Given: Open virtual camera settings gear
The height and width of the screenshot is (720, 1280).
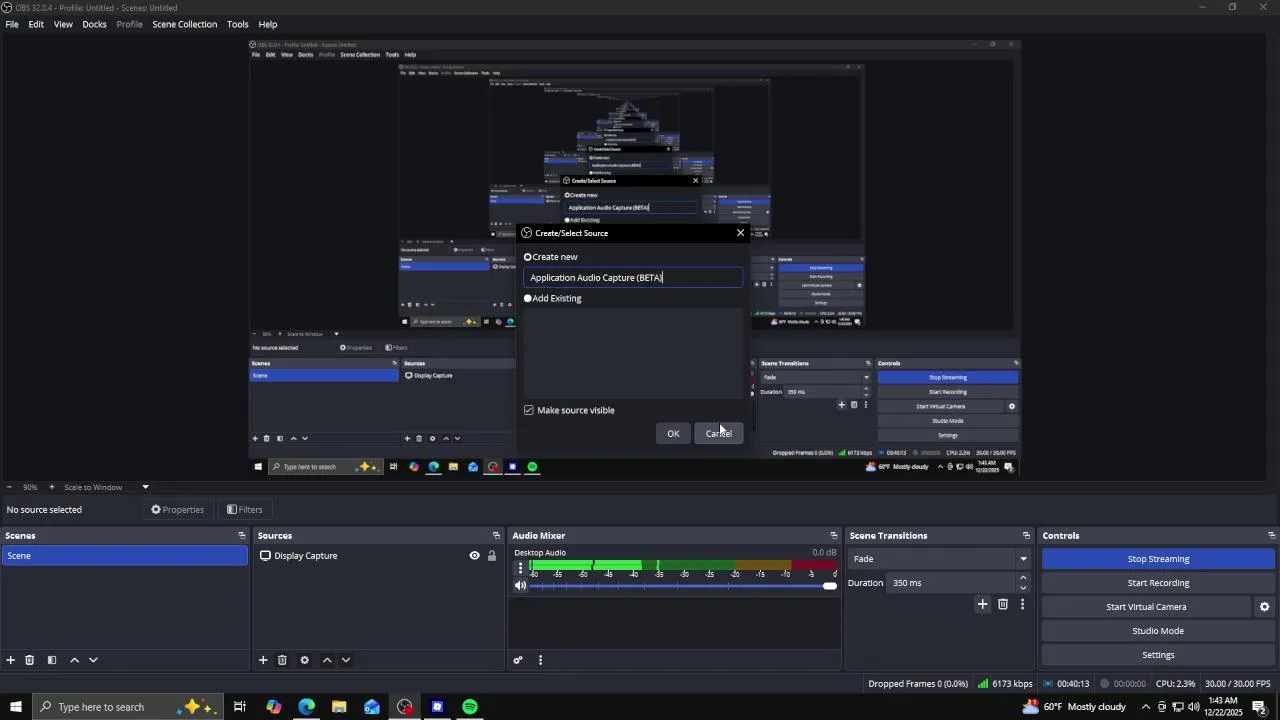Looking at the screenshot, I should click(1264, 607).
